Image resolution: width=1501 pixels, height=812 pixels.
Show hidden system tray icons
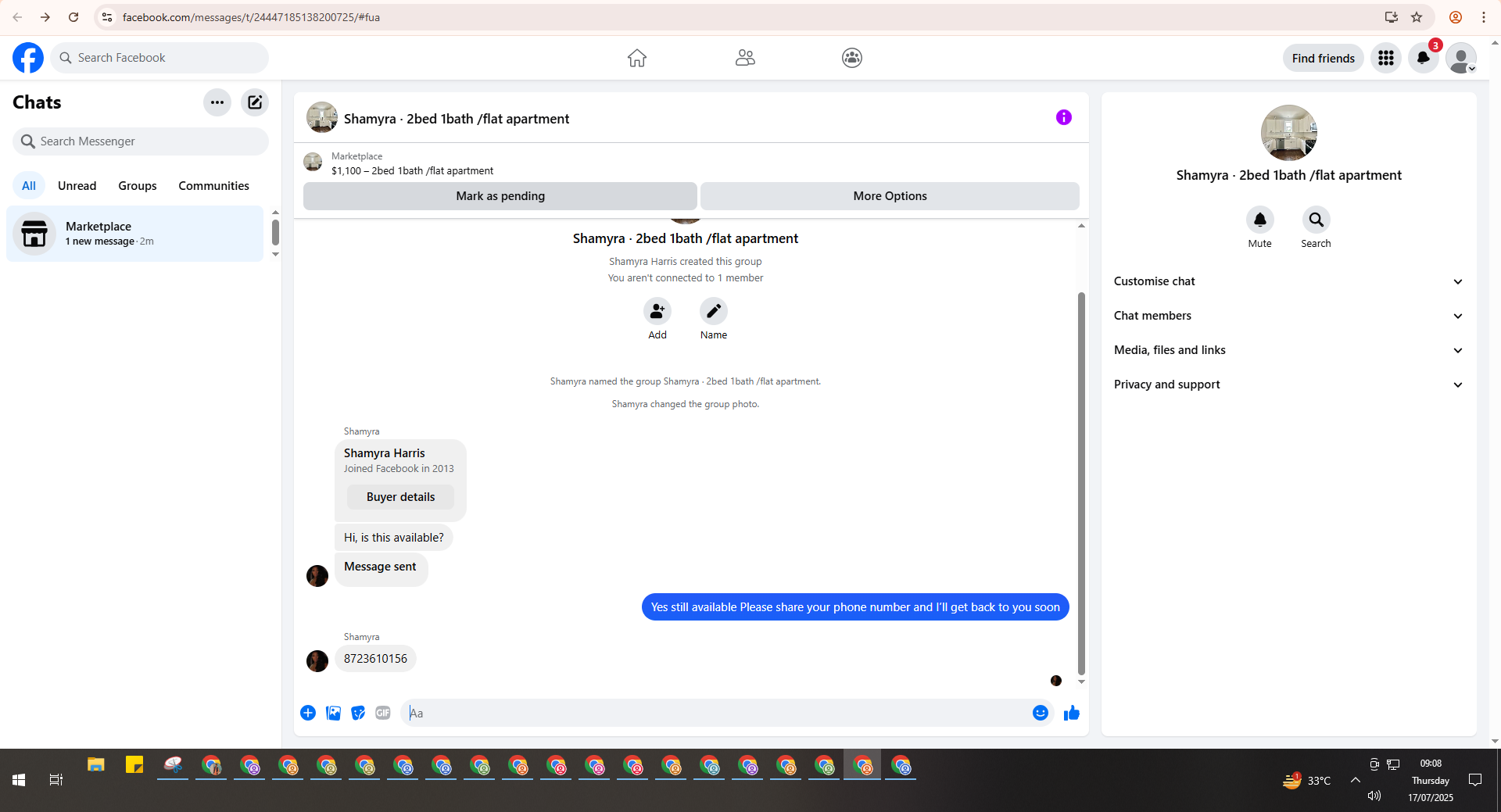1356,780
